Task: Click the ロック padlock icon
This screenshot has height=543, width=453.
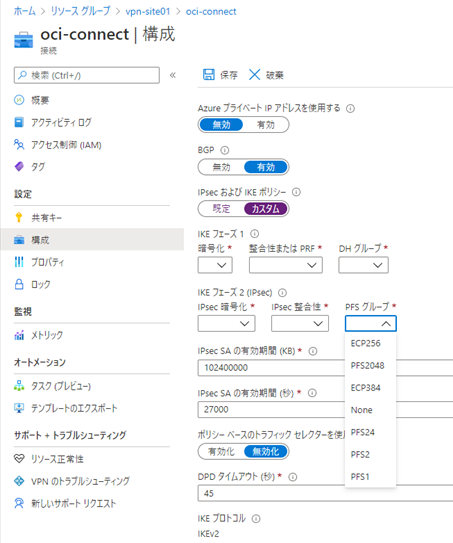Action: pyautogui.click(x=19, y=284)
